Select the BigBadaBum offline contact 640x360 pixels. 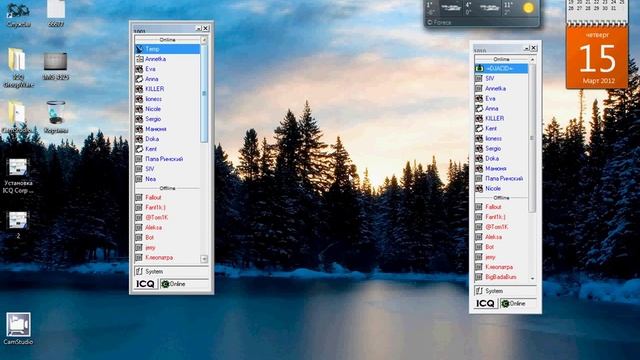point(502,277)
